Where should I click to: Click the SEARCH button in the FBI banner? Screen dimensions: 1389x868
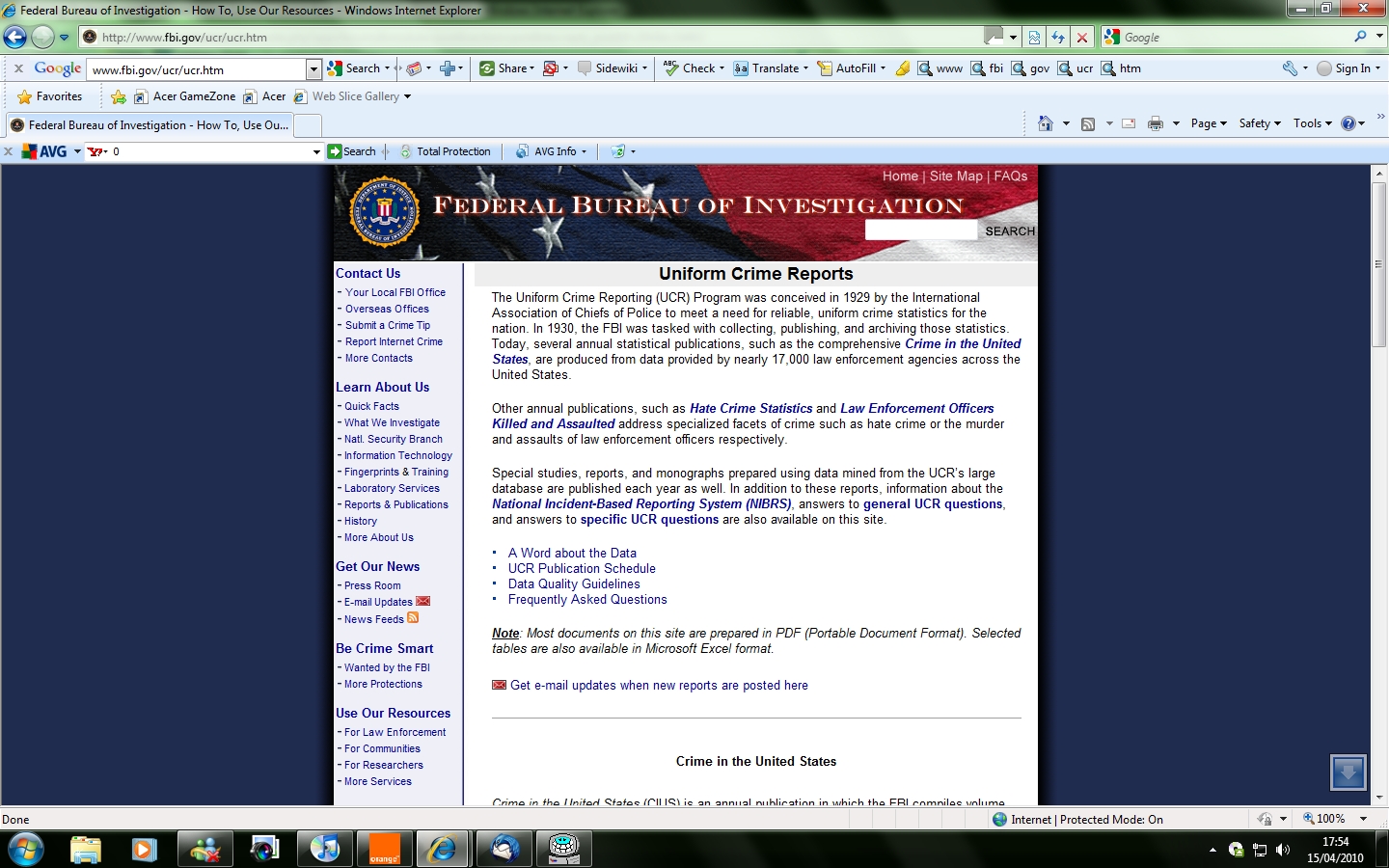(1010, 231)
